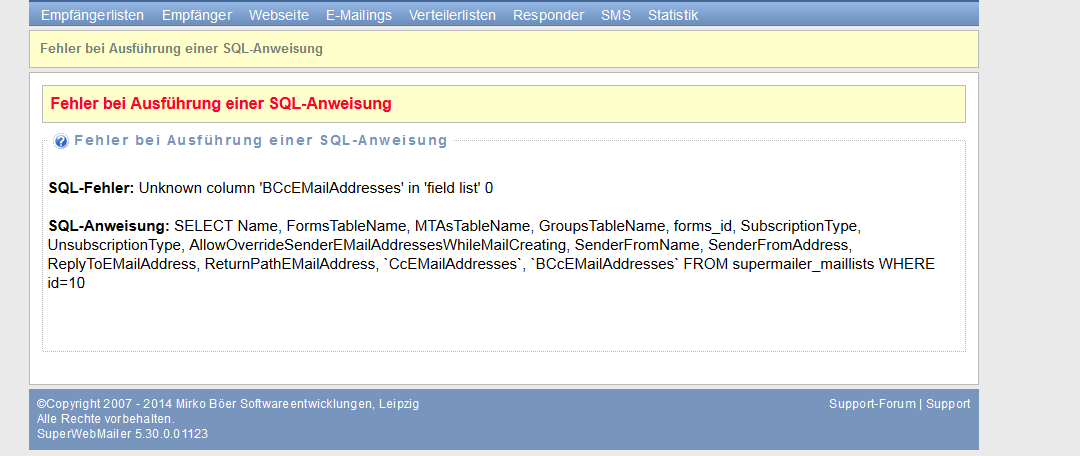Open the Responder menu
The width and height of the screenshot is (1080, 456).
click(548, 15)
